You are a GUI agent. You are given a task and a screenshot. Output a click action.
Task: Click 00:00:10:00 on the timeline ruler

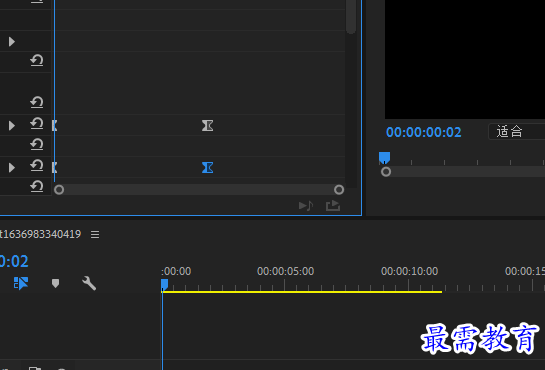pyautogui.click(x=409, y=271)
